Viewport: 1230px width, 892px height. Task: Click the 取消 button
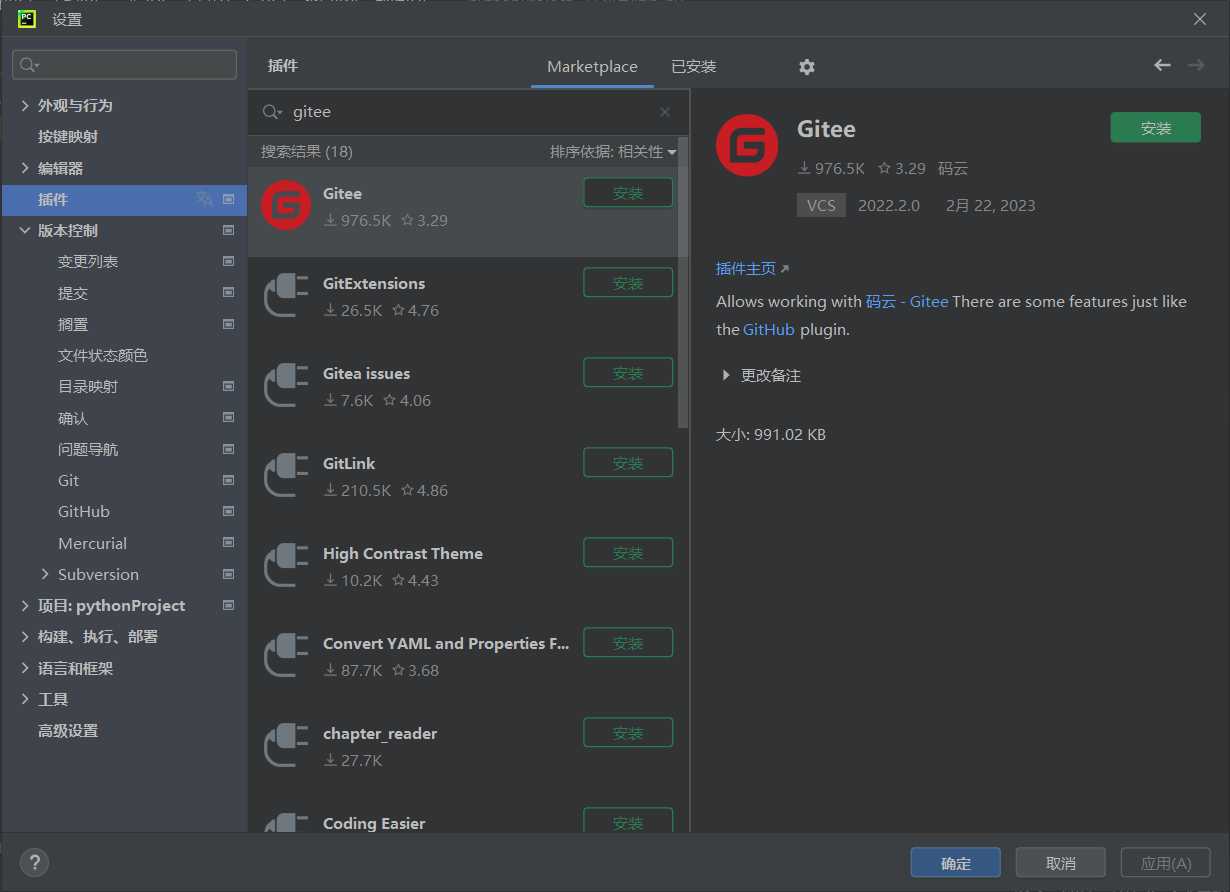click(1060, 863)
